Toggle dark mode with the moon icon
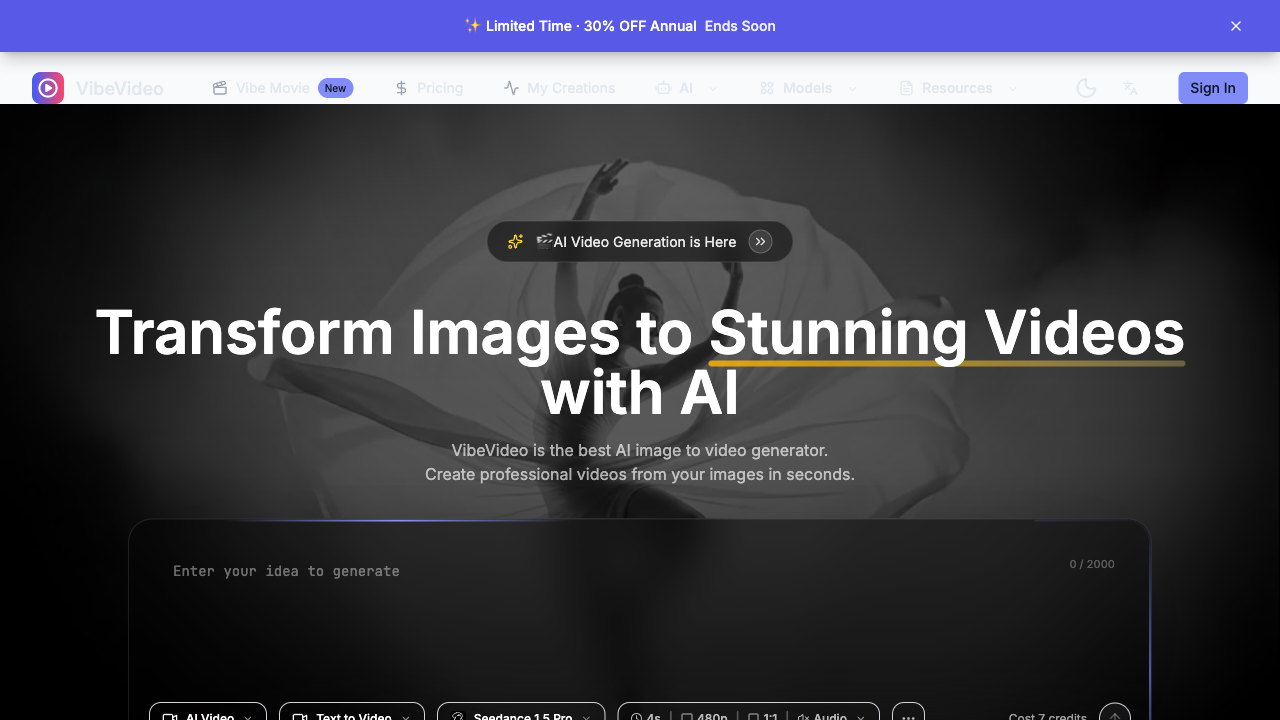 click(x=1085, y=88)
